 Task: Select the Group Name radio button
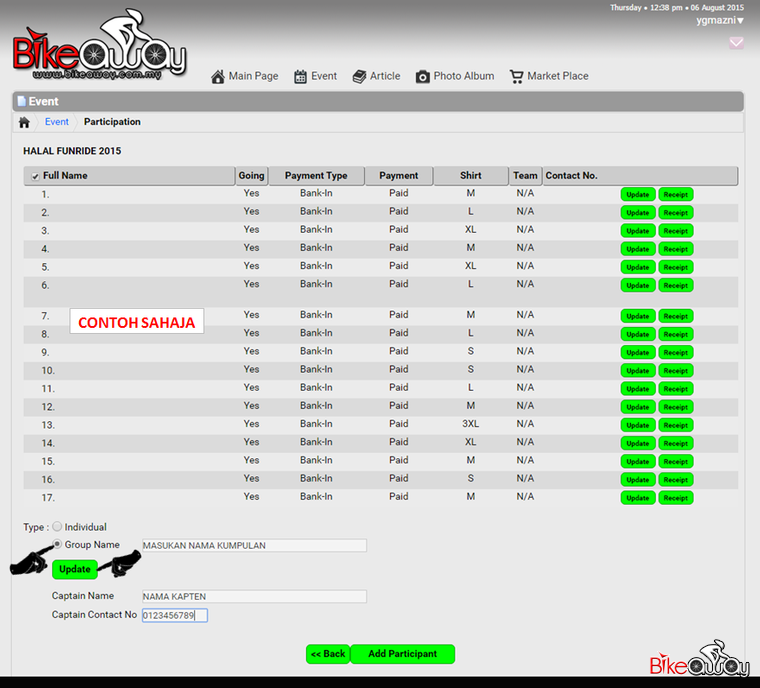pos(57,545)
